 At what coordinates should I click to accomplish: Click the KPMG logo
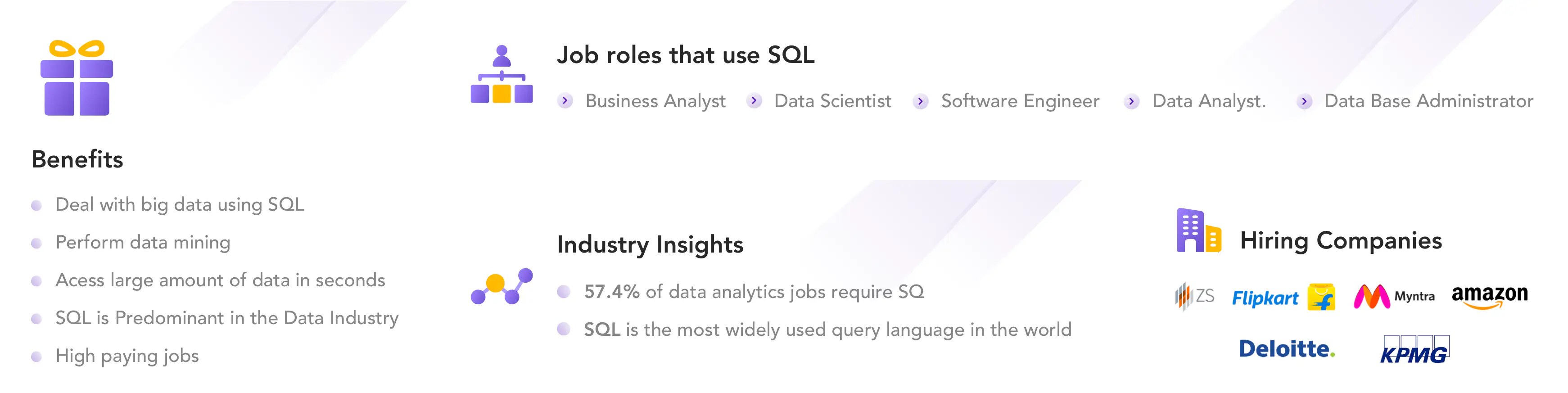[x=1414, y=350]
